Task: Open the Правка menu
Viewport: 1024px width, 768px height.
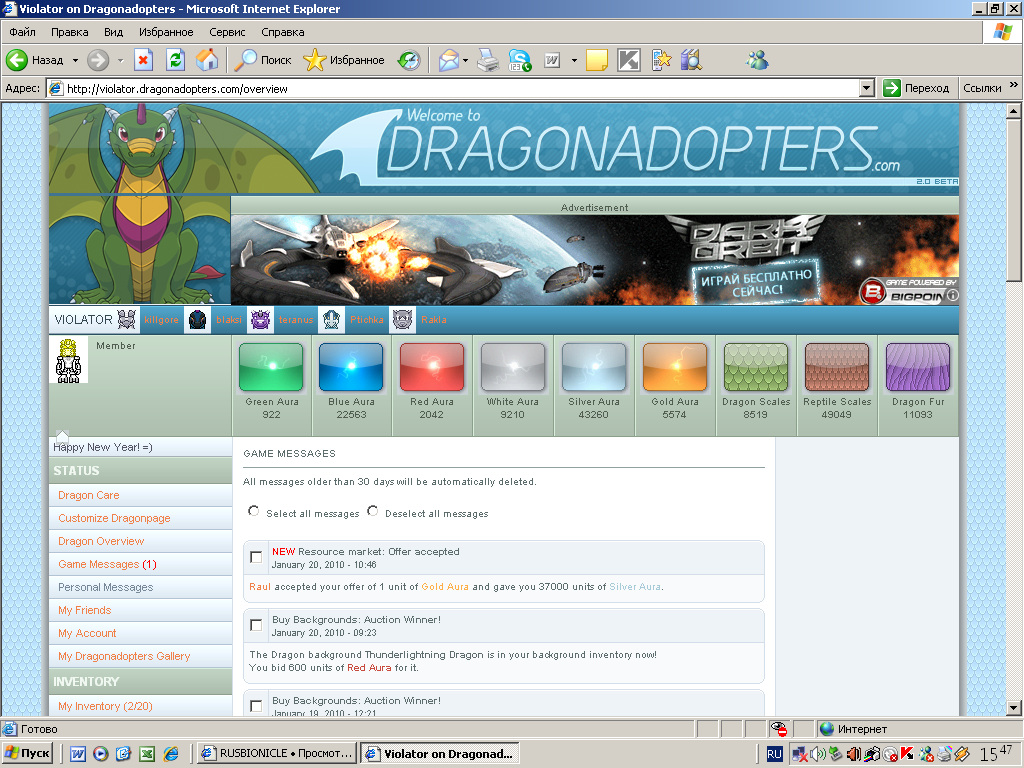Action: pyautogui.click(x=69, y=32)
